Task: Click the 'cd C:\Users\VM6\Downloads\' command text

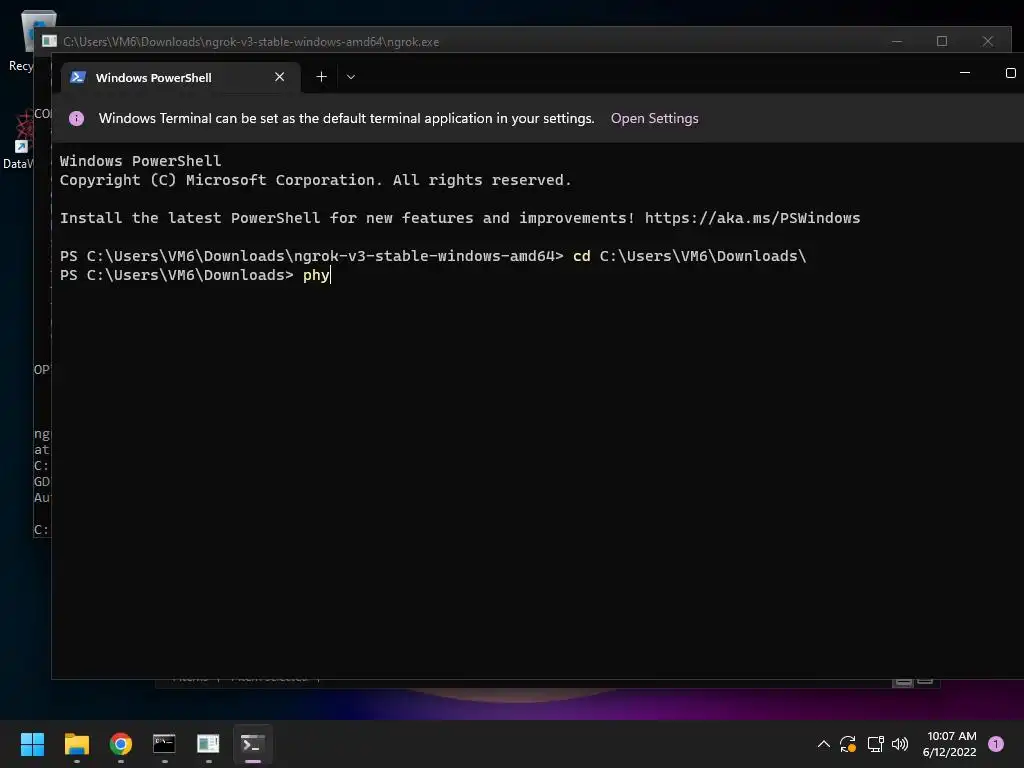Action: pyautogui.click(x=689, y=256)
